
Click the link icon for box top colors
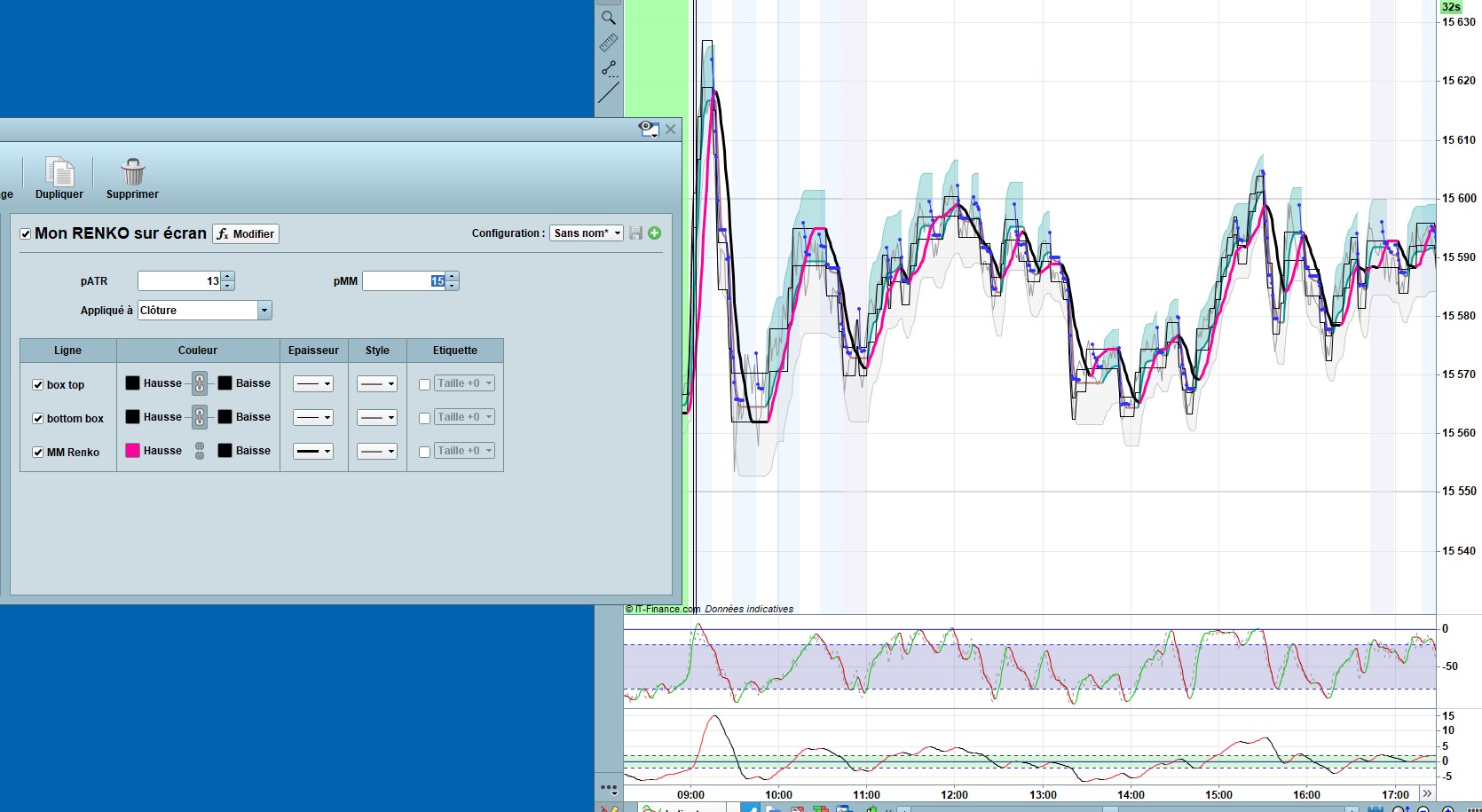tap(200, 383)
